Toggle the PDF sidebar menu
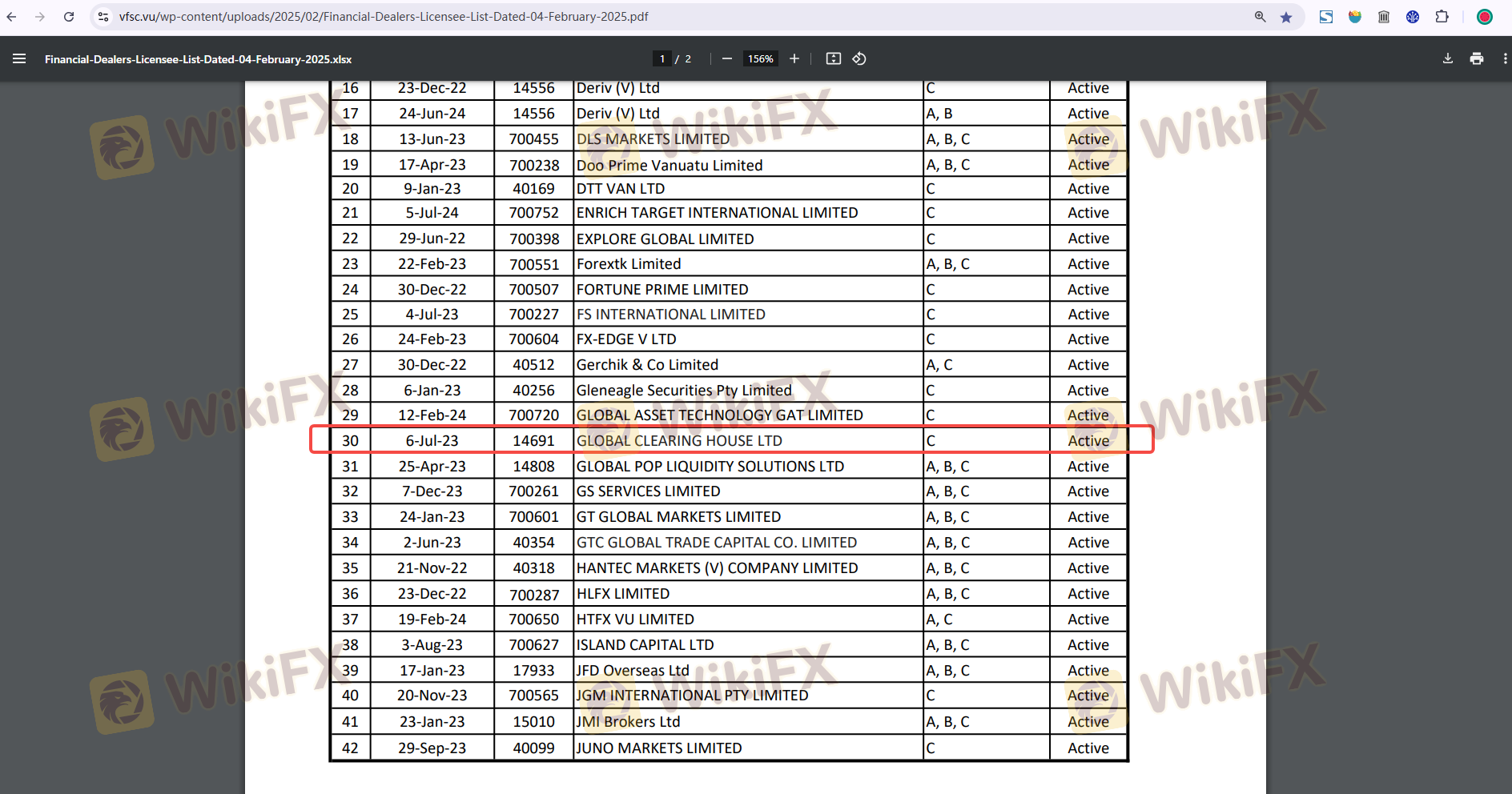This screenshot has height=794, width=1512. pos(19,58)
